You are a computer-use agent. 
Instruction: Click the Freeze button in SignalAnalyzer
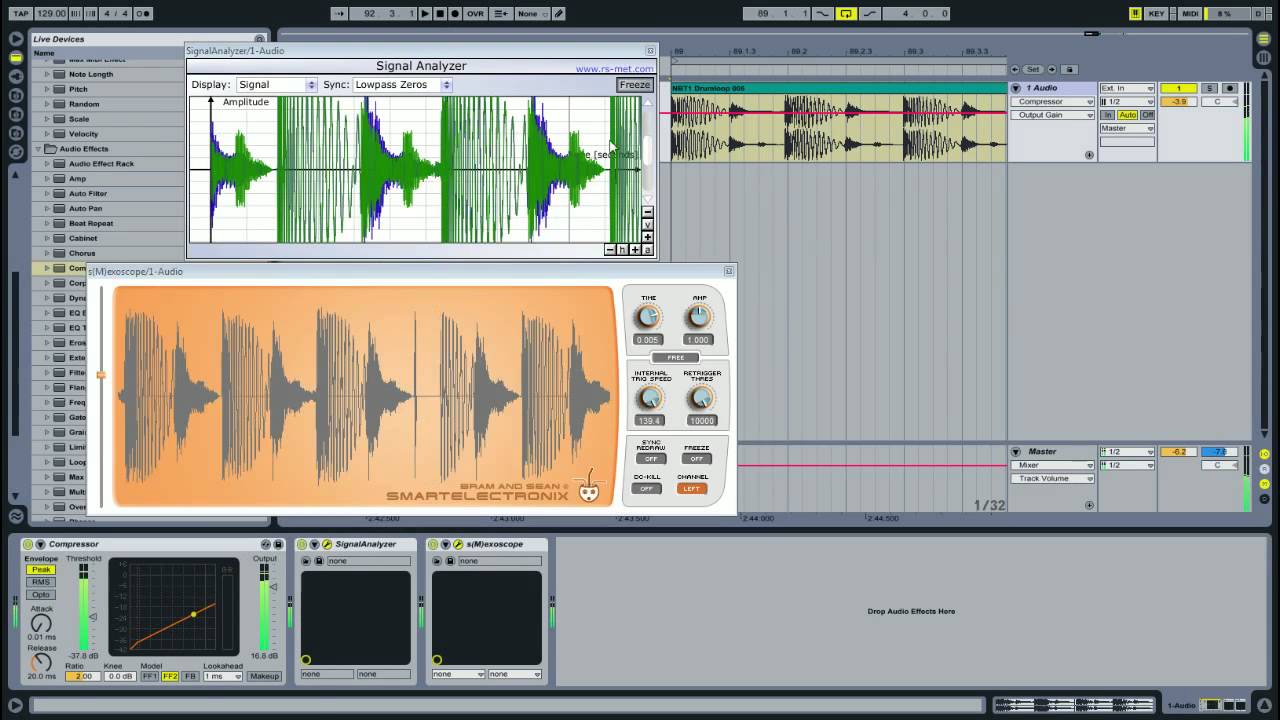click(634, 85)
